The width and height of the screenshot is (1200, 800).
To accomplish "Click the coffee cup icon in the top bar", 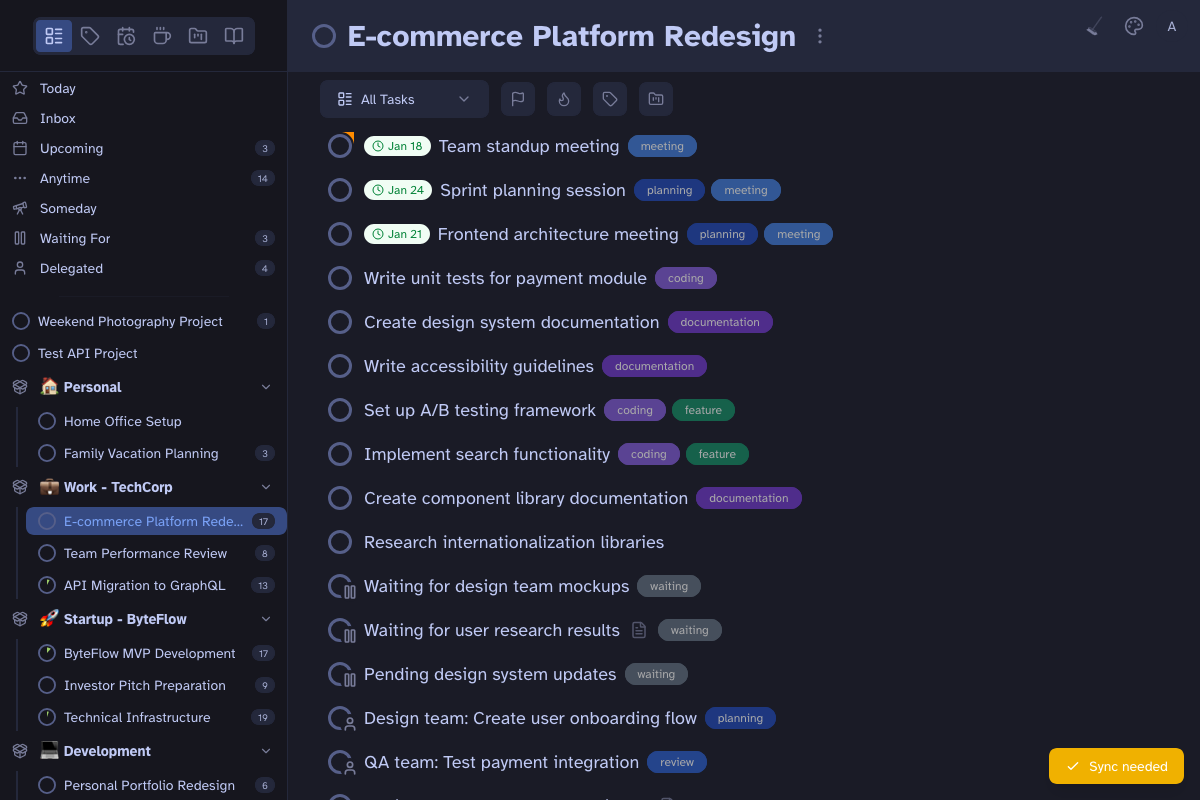I will coord(161,36).
